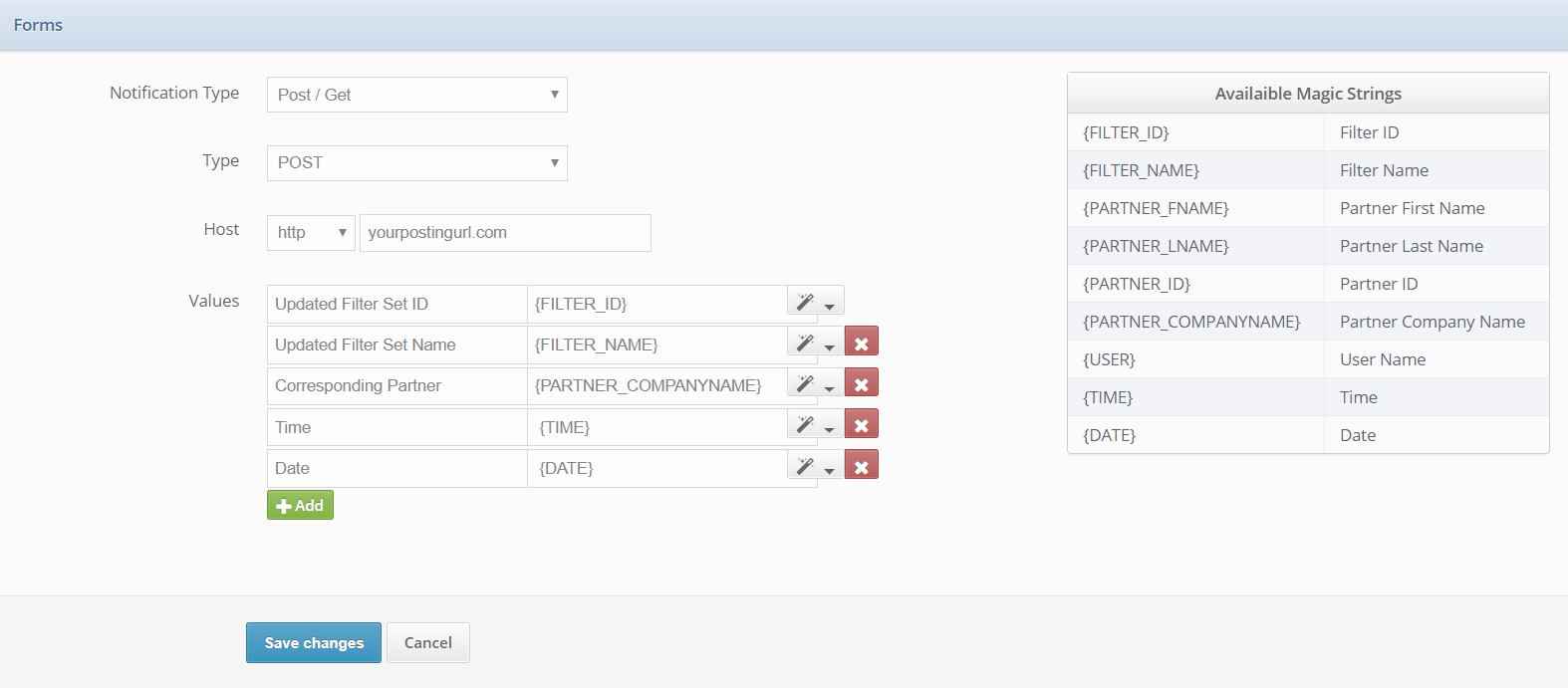
Task: Select {PARTNER_FNAME} magic string row
Action: tap(1308, 208)
